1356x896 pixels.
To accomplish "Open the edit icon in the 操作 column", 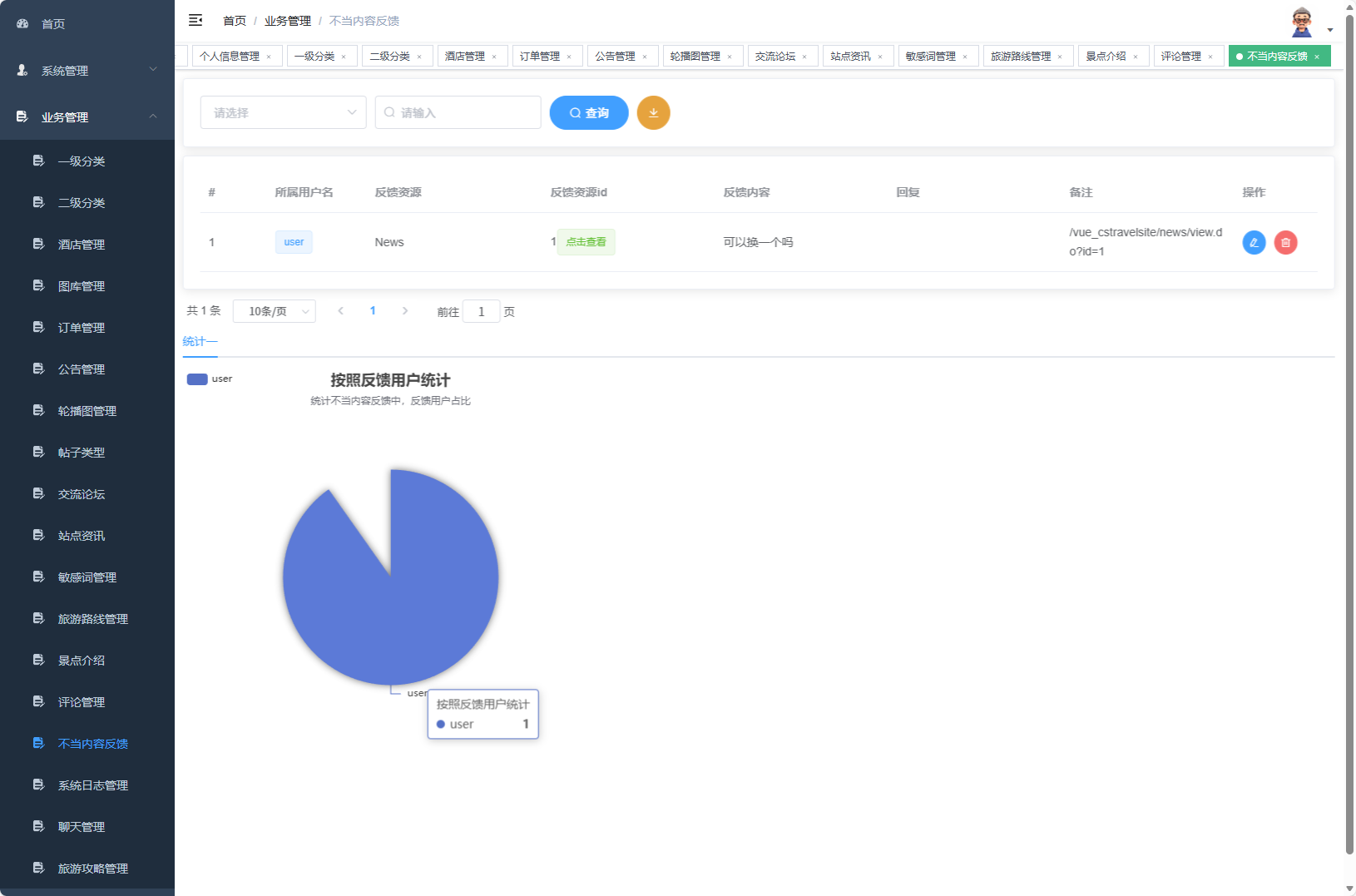I will click(x=1254, y=242).
